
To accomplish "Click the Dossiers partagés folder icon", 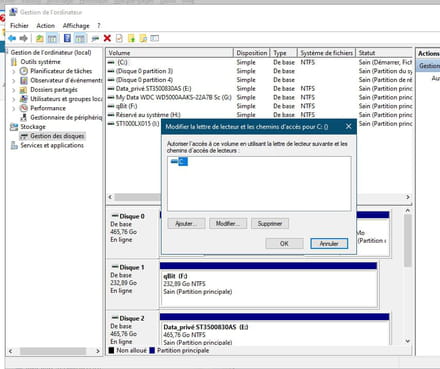I will [x=23, y=90].
